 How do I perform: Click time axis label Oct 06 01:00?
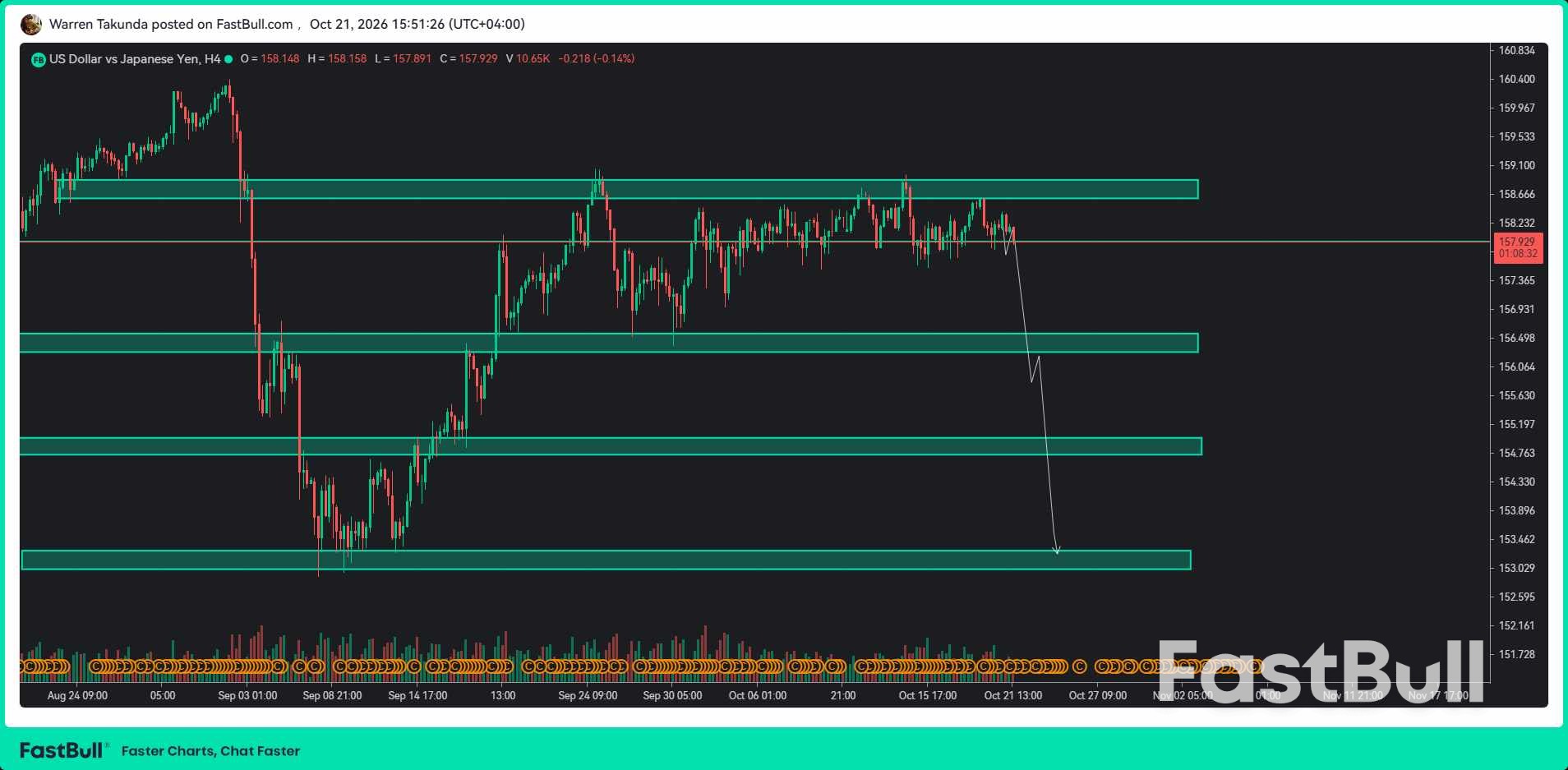[758, 695]
